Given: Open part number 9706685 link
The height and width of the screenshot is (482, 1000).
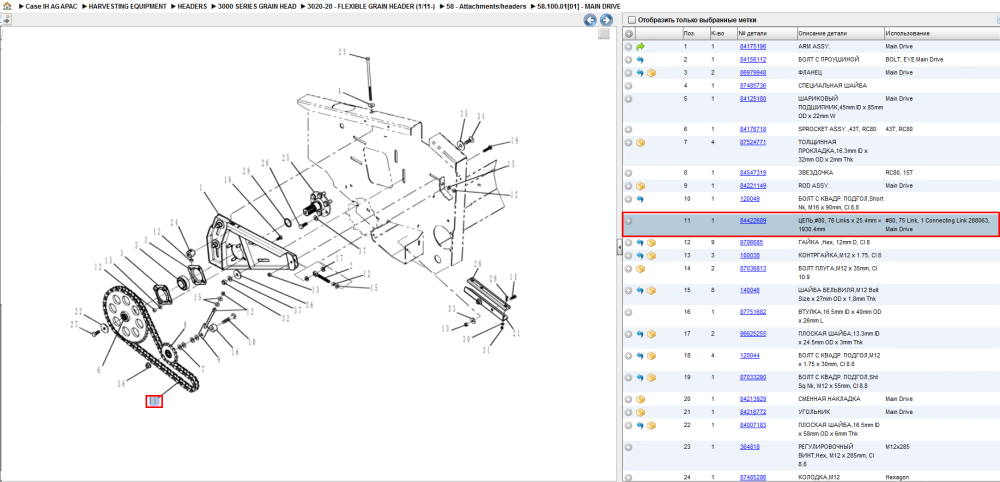Looking at the screenshot, I should pyautogui.click(x=751, y=242).
